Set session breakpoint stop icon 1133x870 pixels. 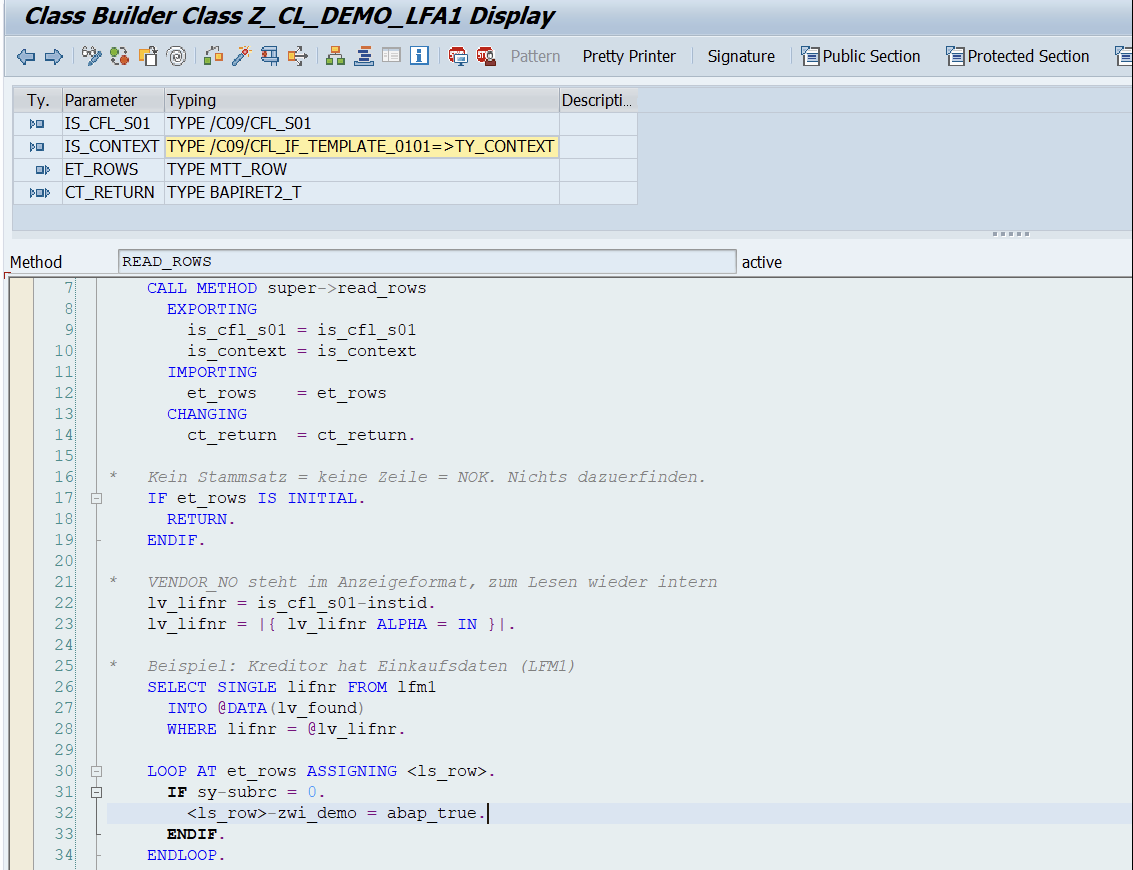coord(457,56)
